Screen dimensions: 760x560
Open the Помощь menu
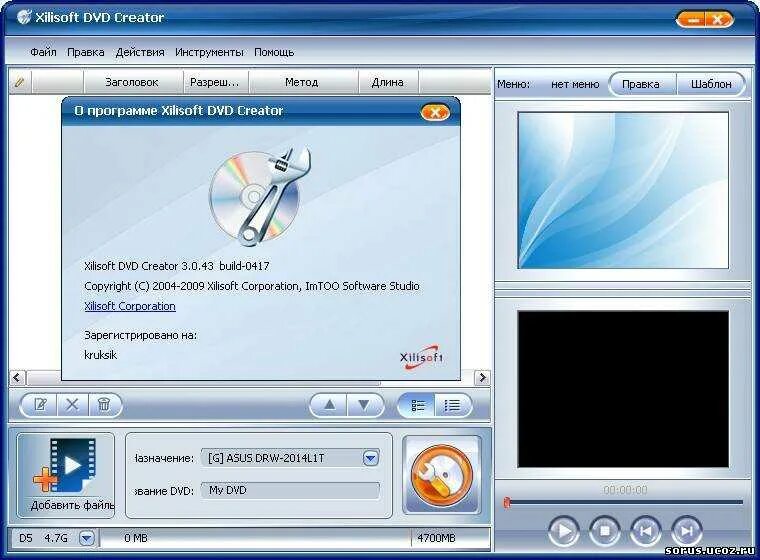click(x=274, y=52)
